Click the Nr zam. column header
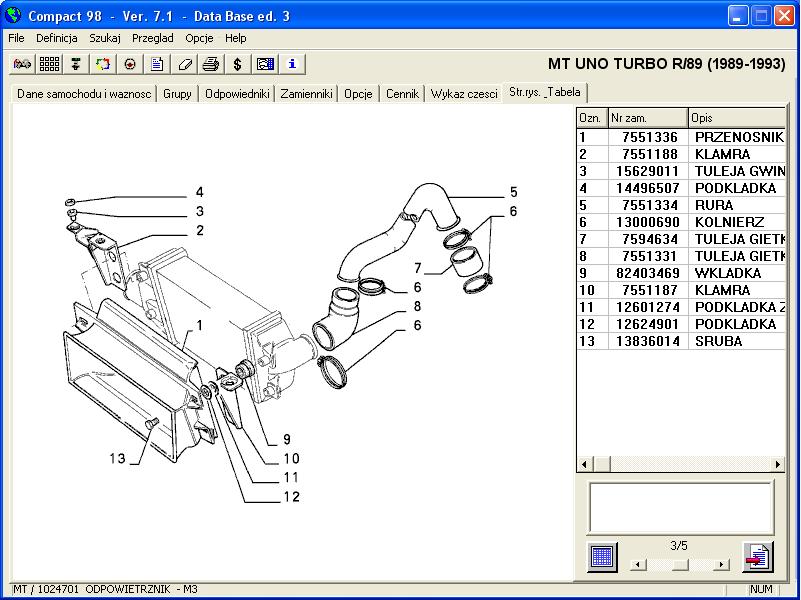The width and height of the screenshot is (801, 600). point(648,118)
